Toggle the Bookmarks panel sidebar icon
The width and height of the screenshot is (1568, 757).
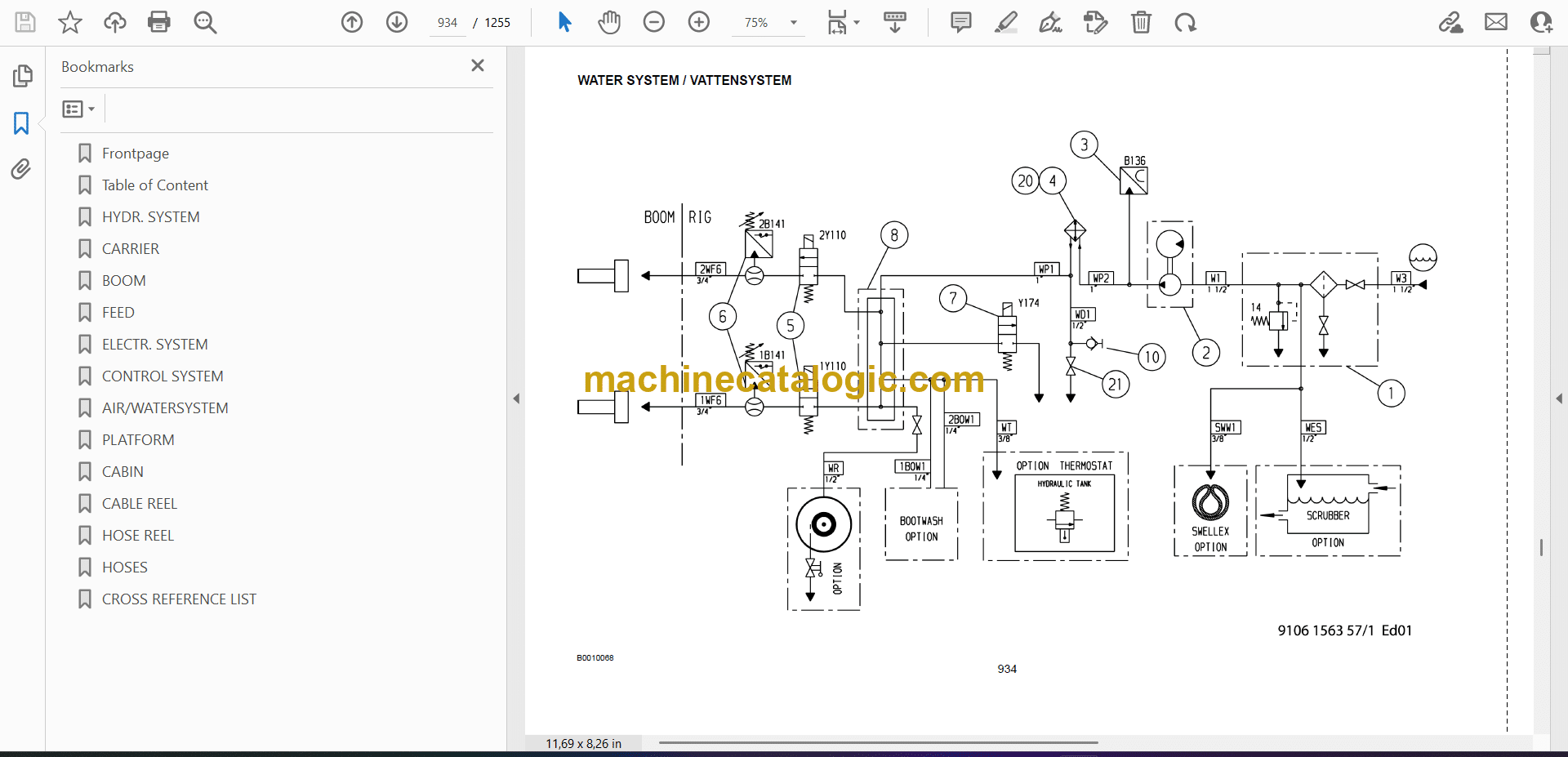pos(21,123)
